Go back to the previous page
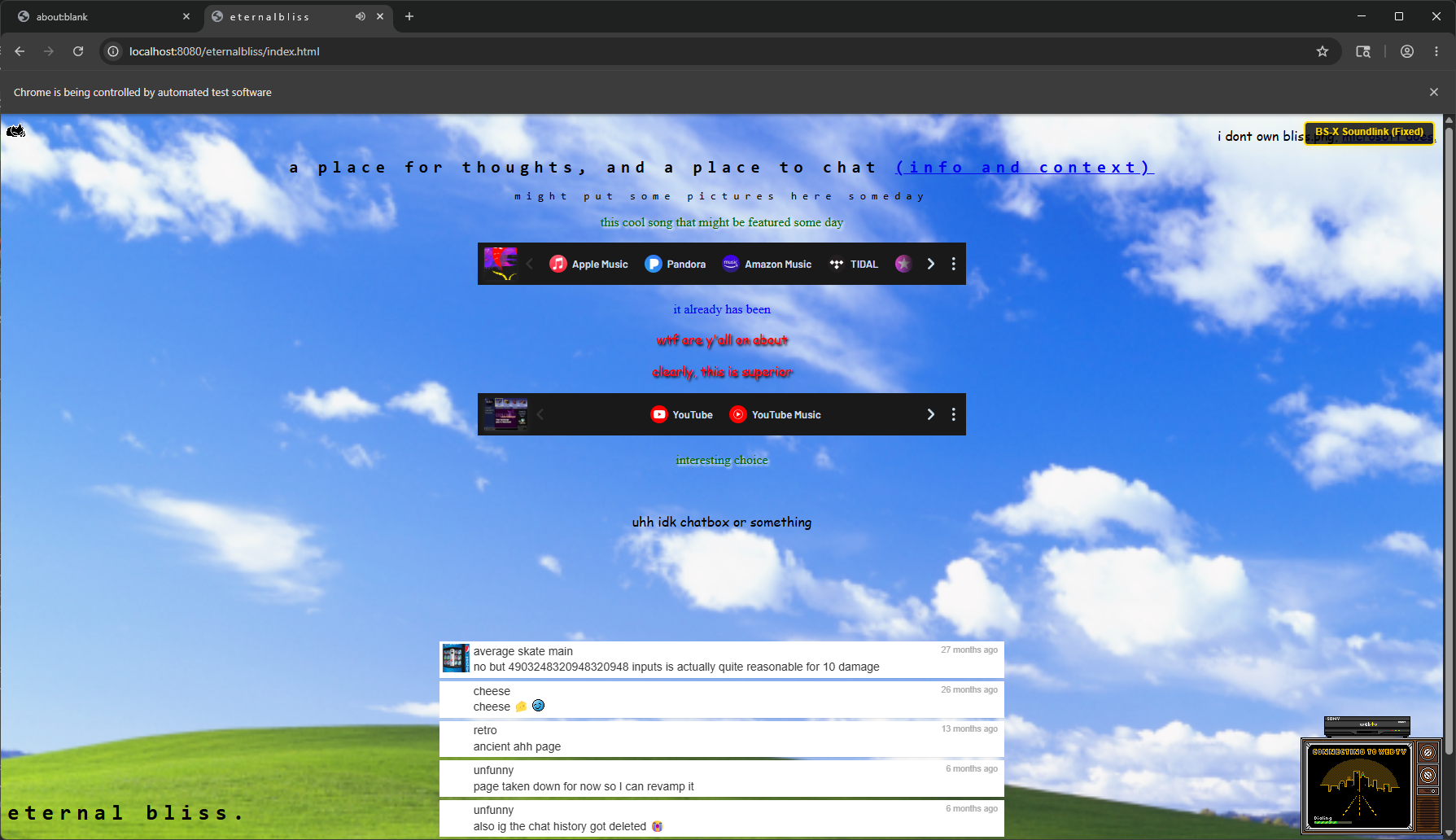This screenshot has height=840, width=1456. pos(20,51)
